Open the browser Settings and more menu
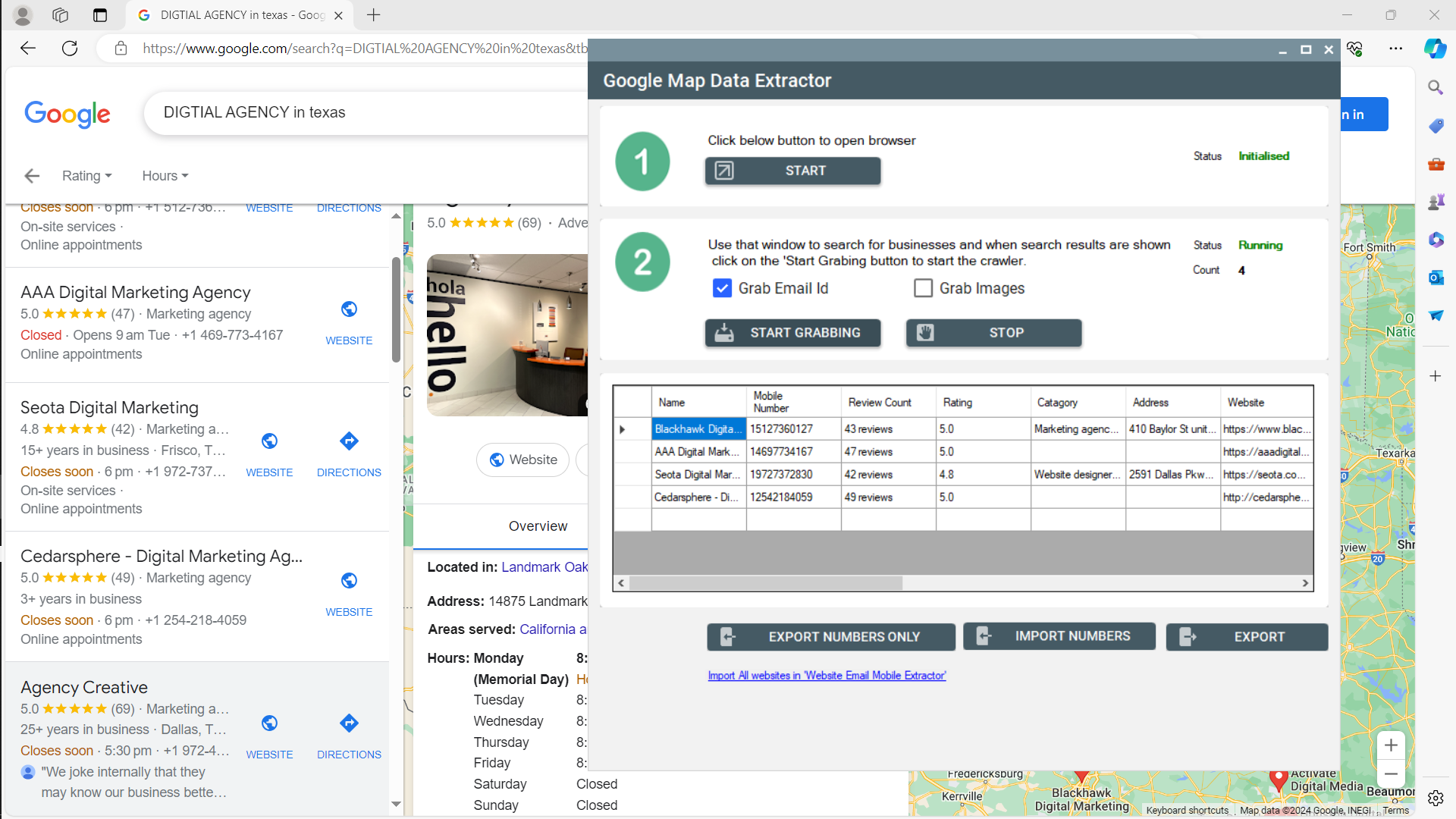The width and height of the screenshot is (1456, 819). [x=1395, y=49]
